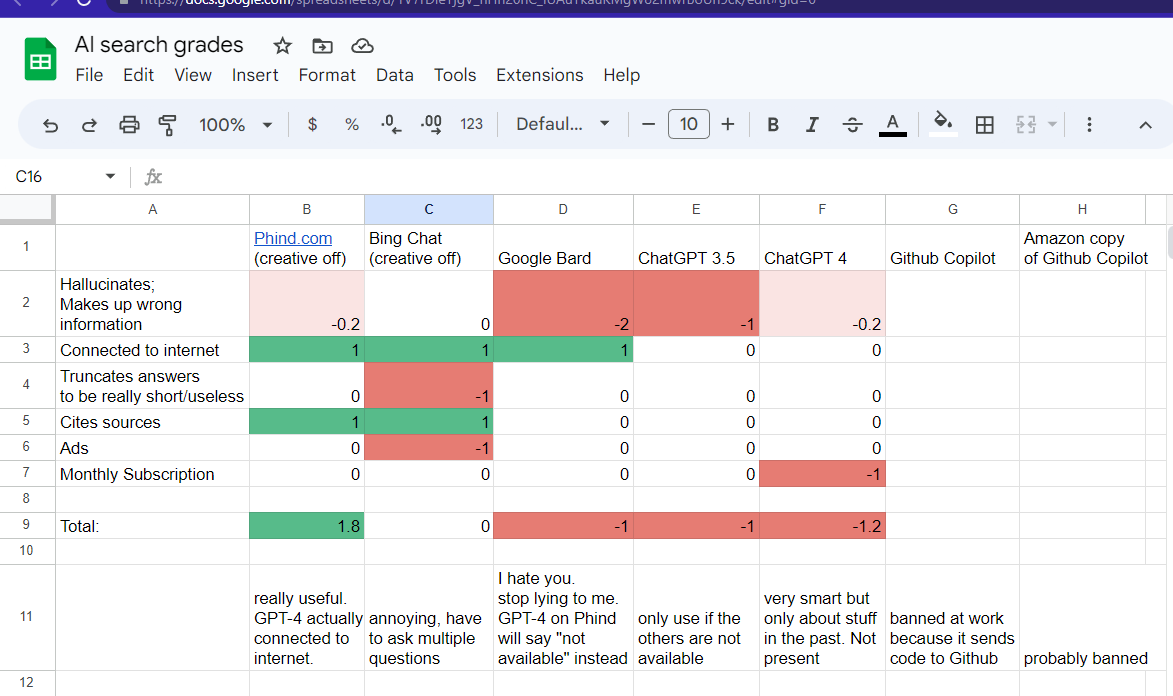Open the Insert menu

tap(255, 76)
